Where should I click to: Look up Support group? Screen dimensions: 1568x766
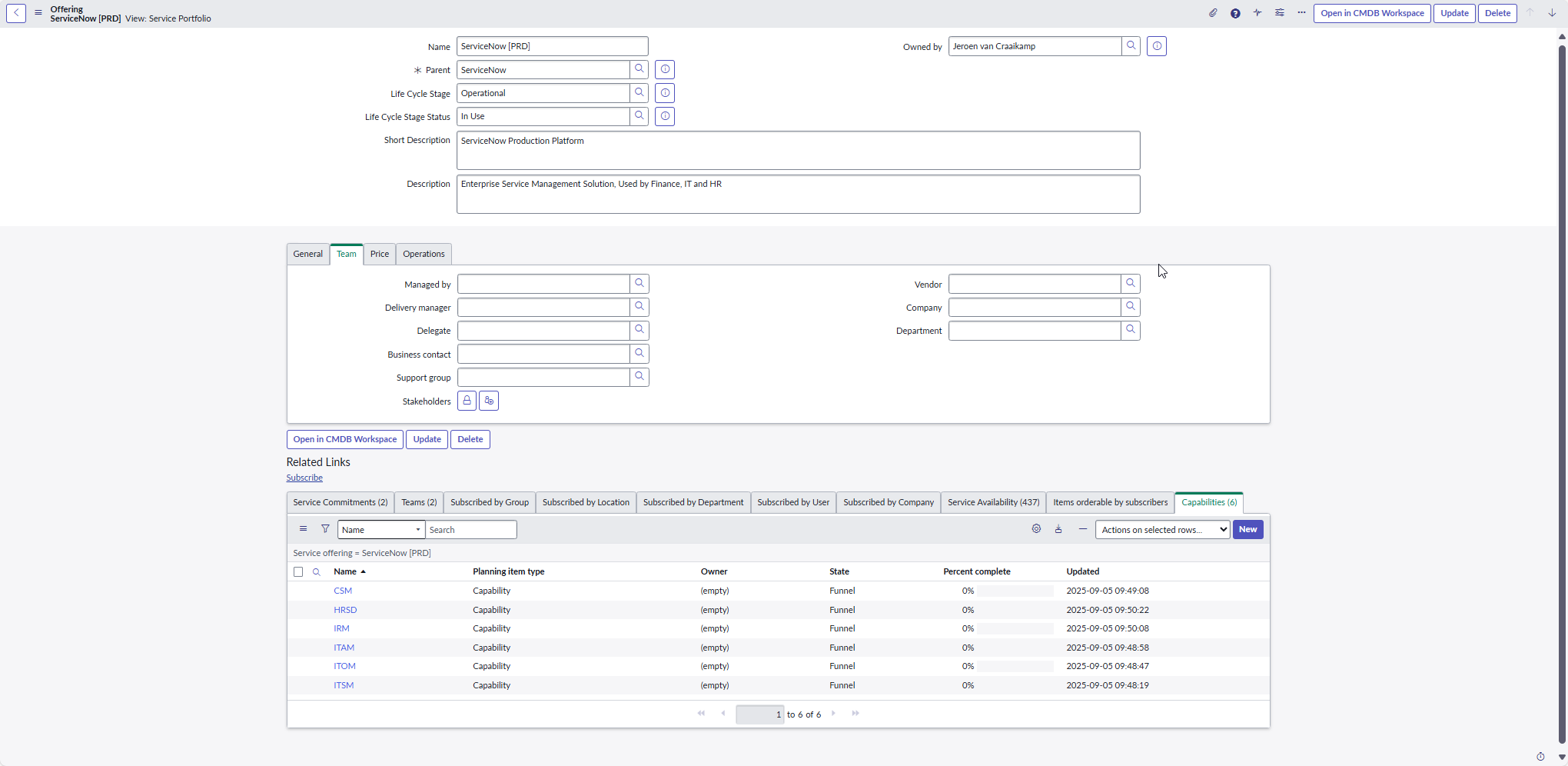point(639,377)
